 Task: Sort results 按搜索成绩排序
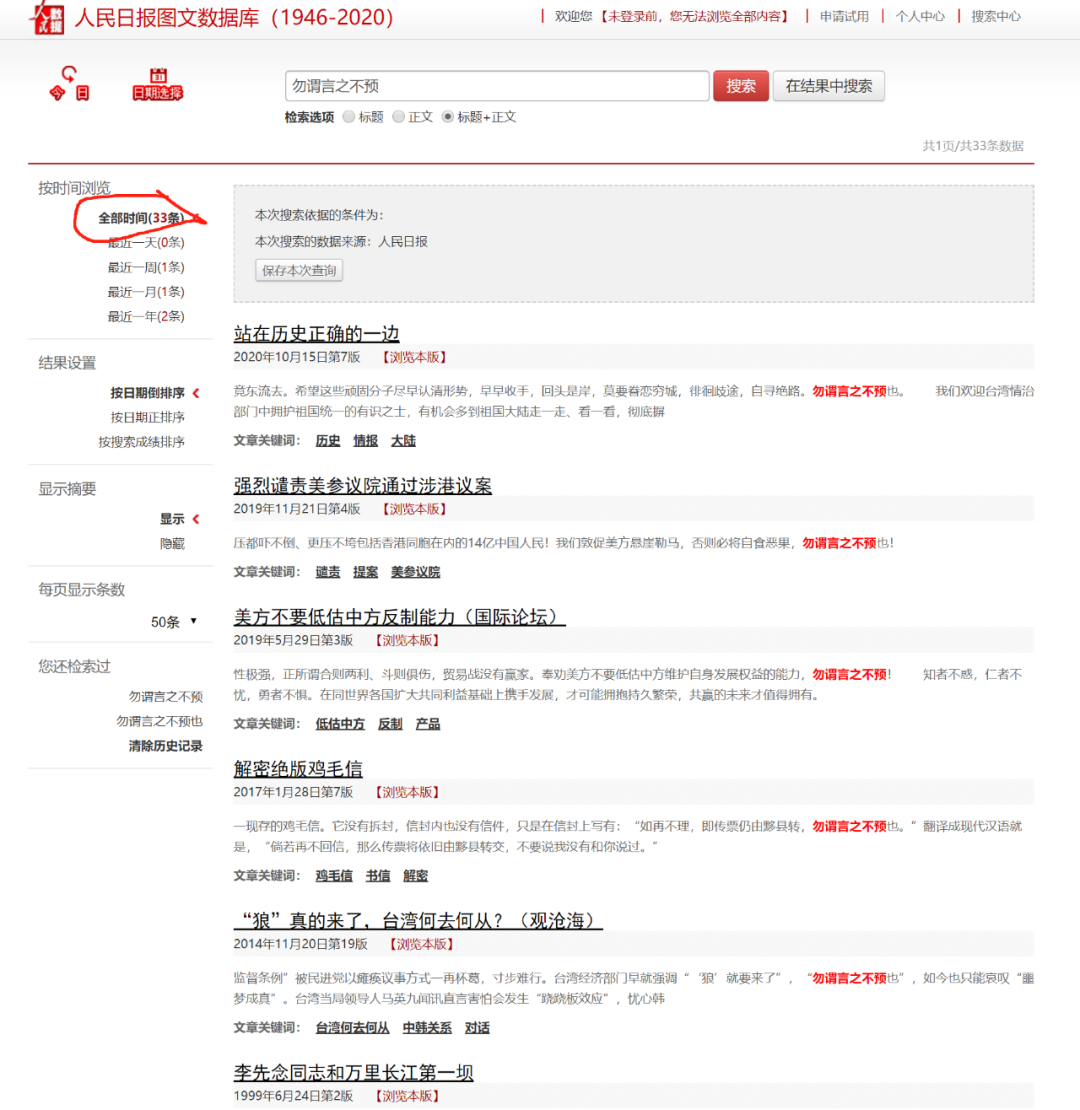[x=142, y=442]
